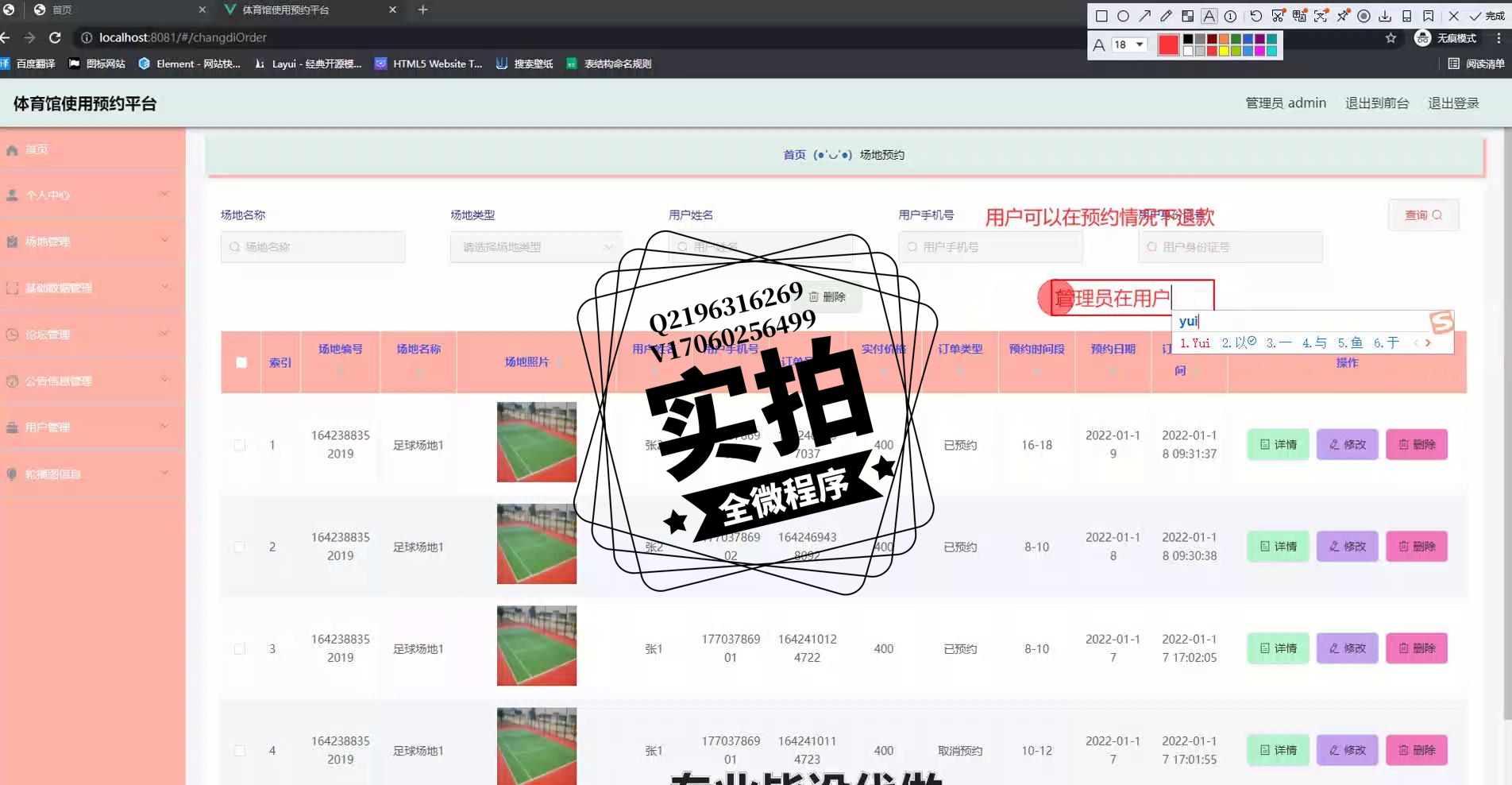Screen dimensions: 1512x785
Task: Select the pencil drawing tool
Action: pos(1166,16)
